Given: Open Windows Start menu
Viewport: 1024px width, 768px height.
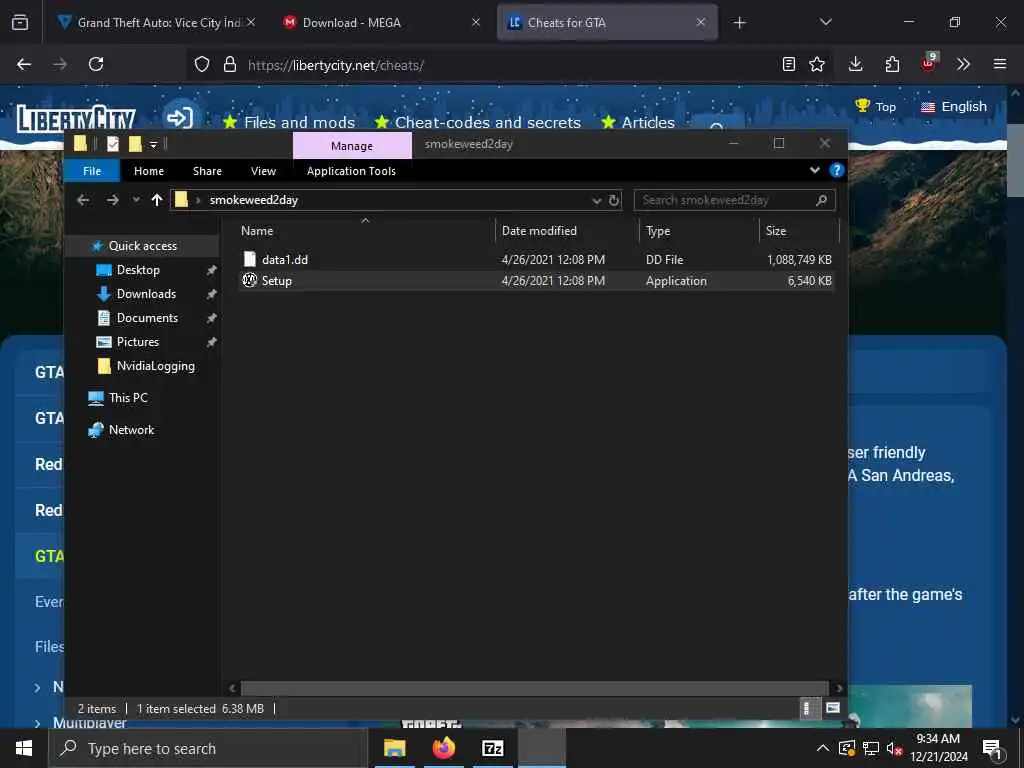Looking at the screenshot, I should pos(24,748).
